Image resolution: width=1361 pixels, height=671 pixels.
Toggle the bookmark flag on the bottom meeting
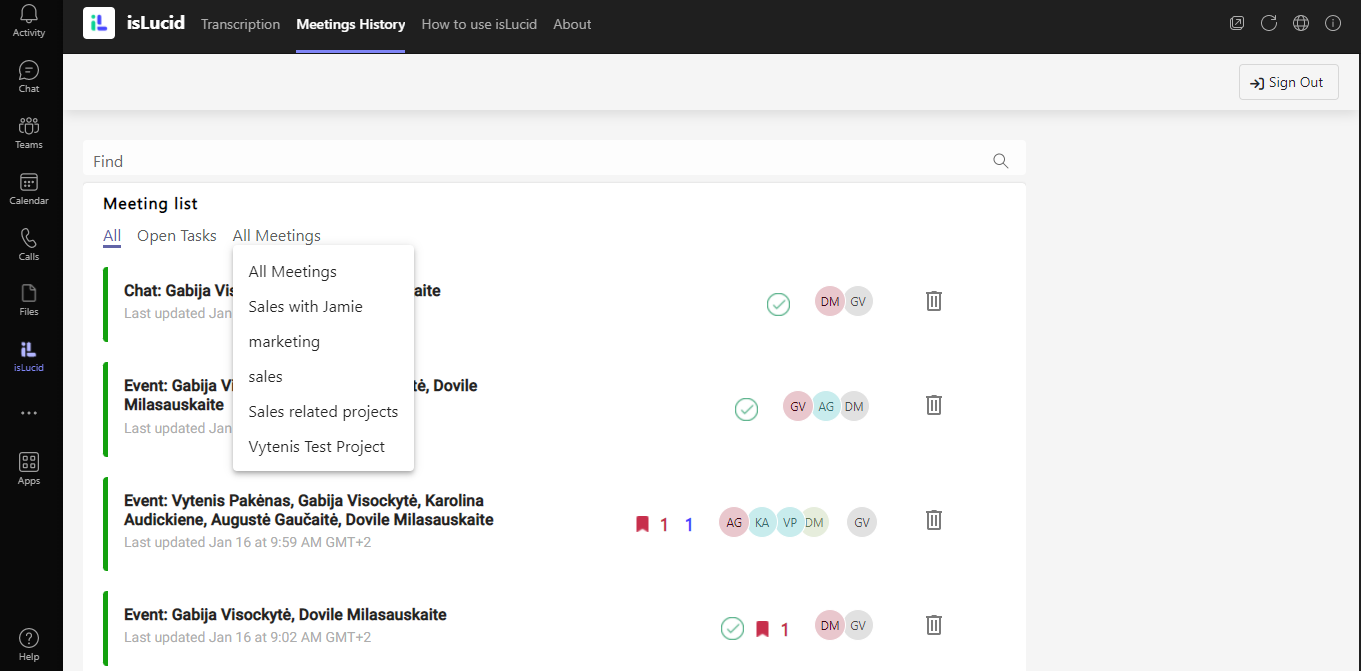tap(765, 628)
